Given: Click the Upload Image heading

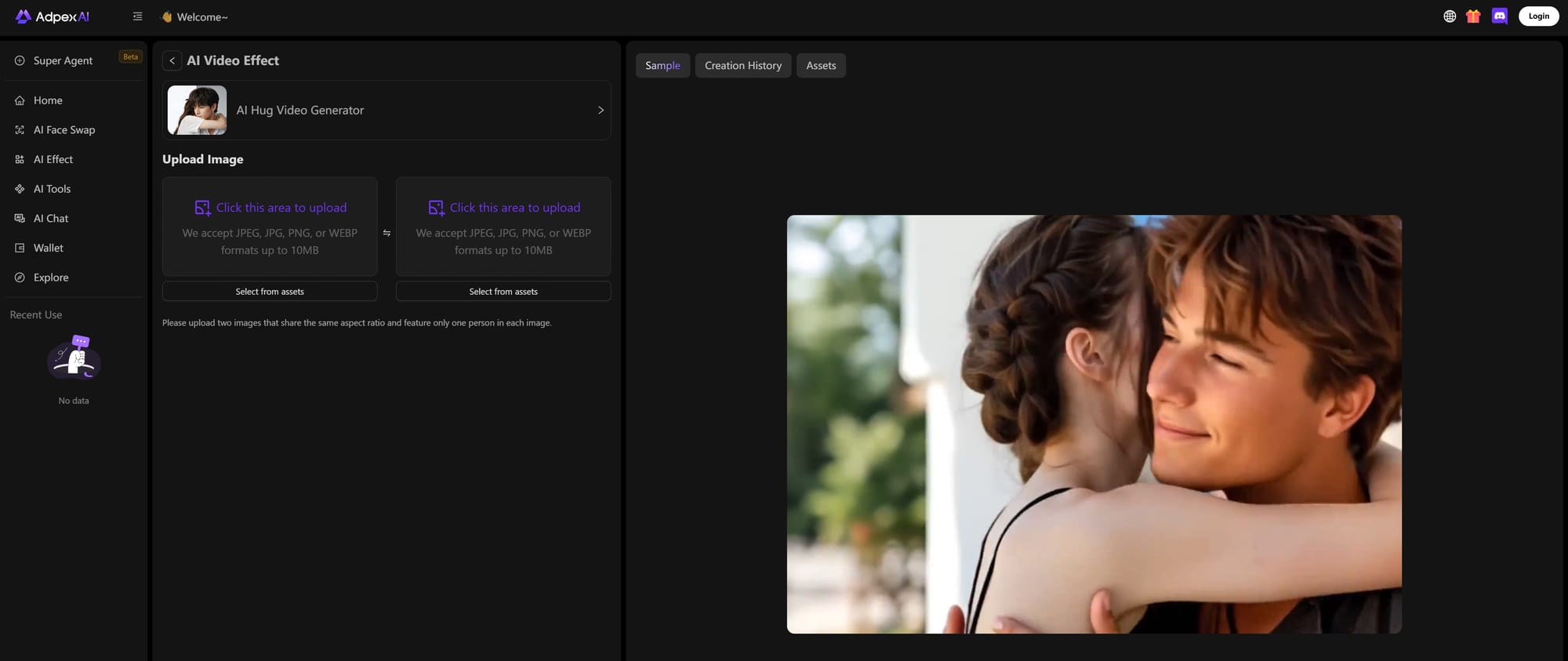Looking at the screenshot, I should coord(203,159).
